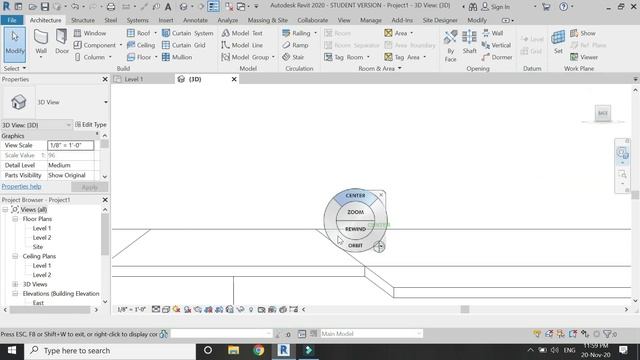Click ZOOM on the navigation wheel
This screenshot has height=360, width=640.
355,212
